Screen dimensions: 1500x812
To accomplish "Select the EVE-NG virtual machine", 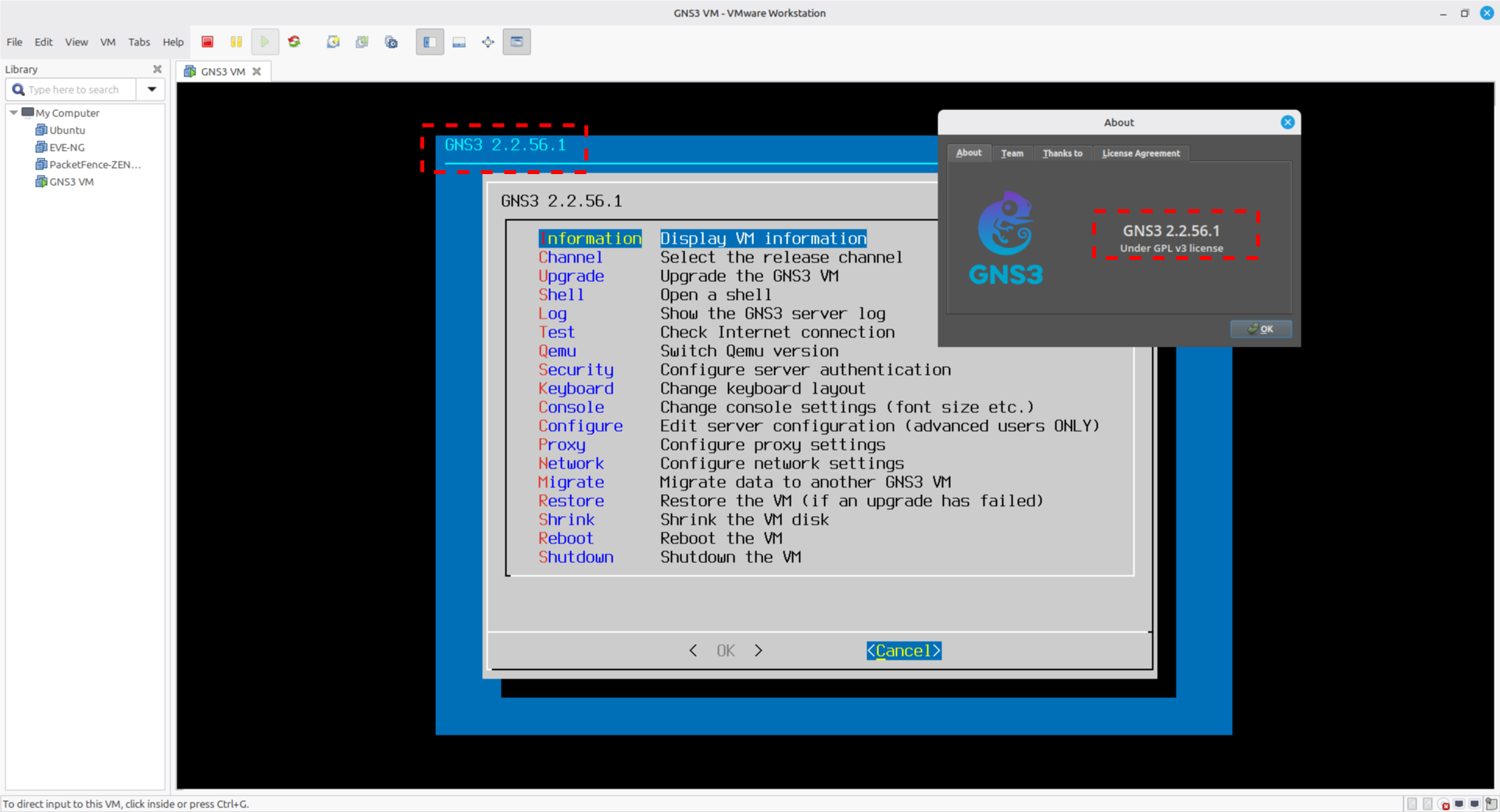I will (66, 147).
